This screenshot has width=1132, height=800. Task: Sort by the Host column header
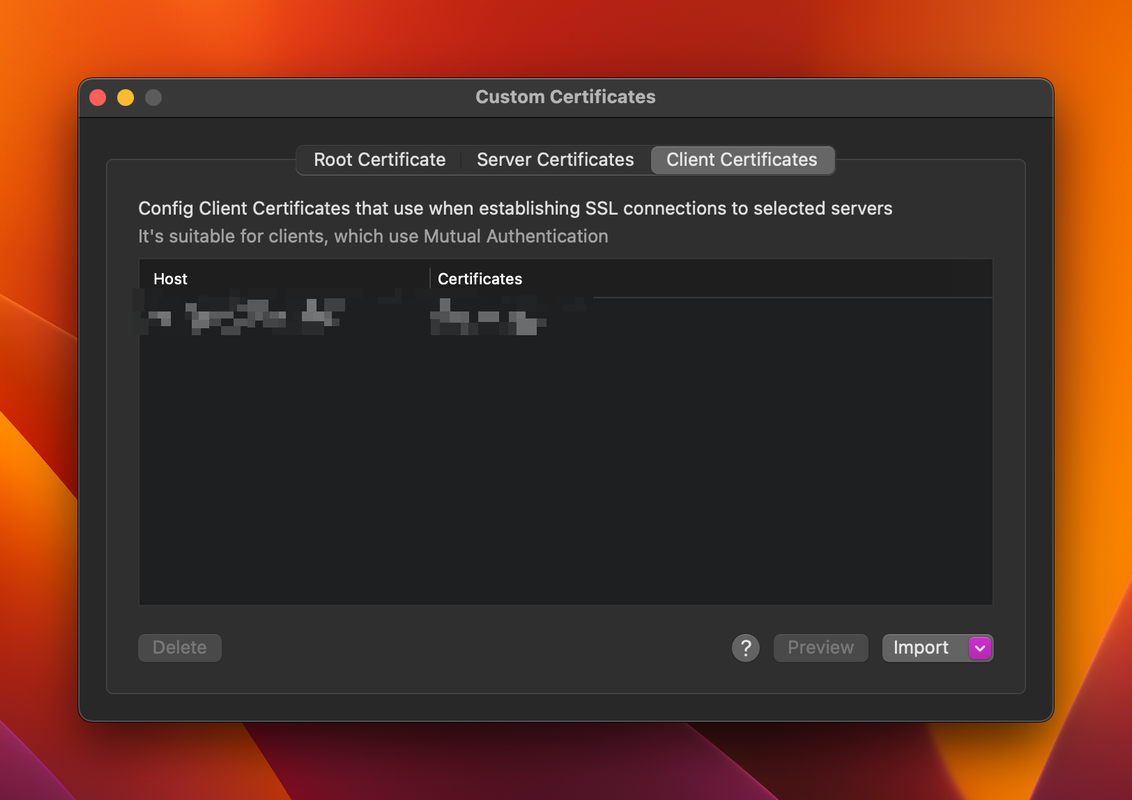284,279
